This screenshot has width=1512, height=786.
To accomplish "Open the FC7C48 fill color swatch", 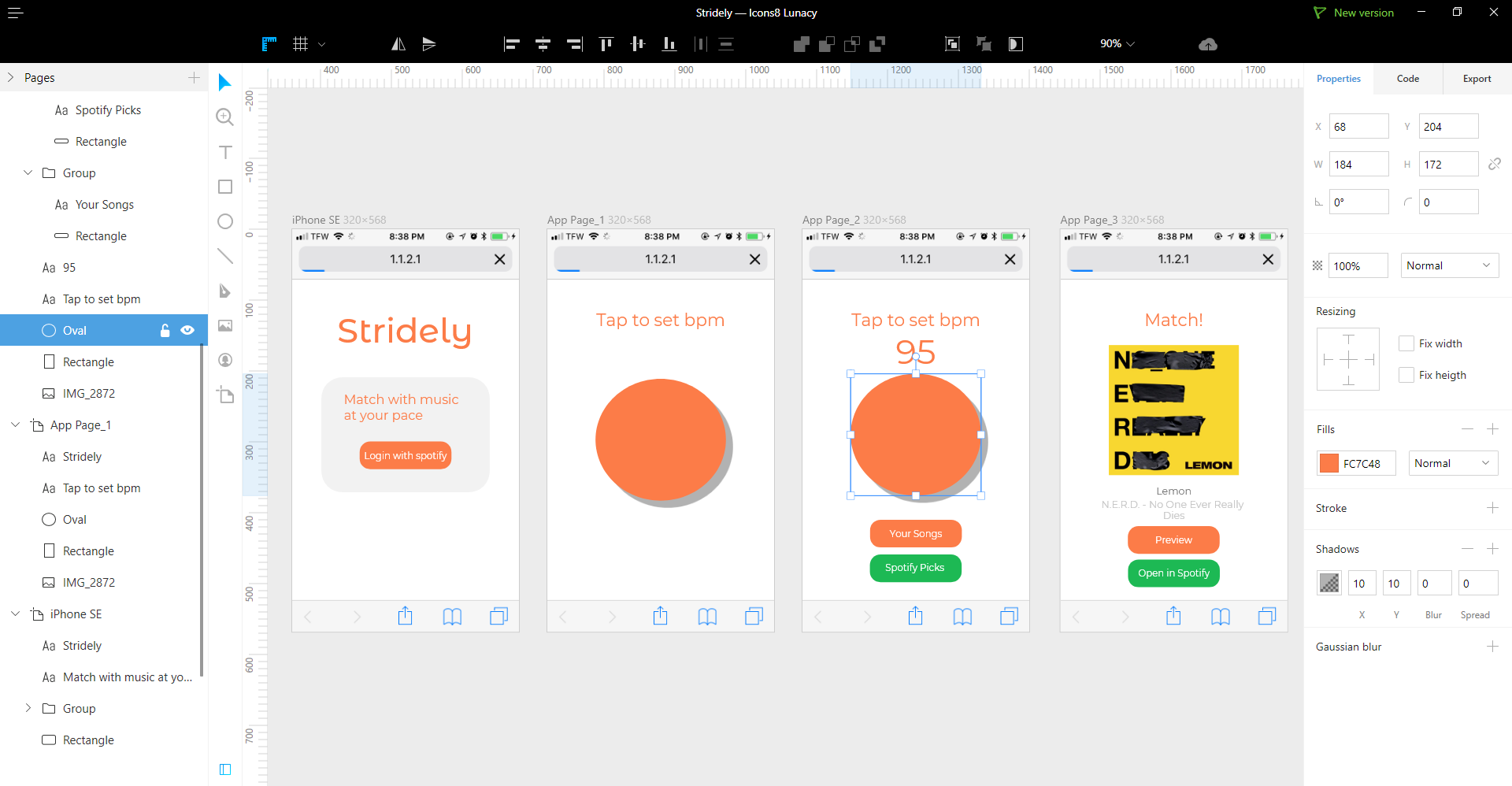I will pyautogui.click(x=1329, y=463).
